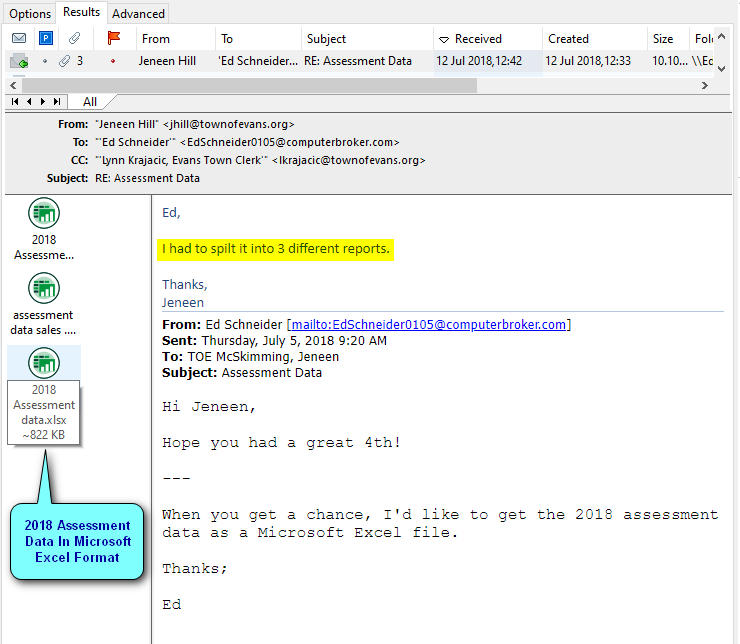Click the red flag dot in Jeneen Hill row
Viewport: 740px width, 644px height.
coord(113,61)
